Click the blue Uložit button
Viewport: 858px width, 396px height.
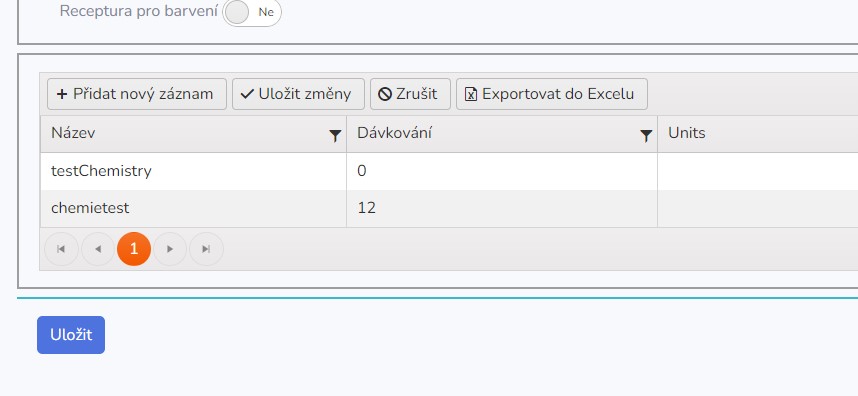(x=71, y=335)
